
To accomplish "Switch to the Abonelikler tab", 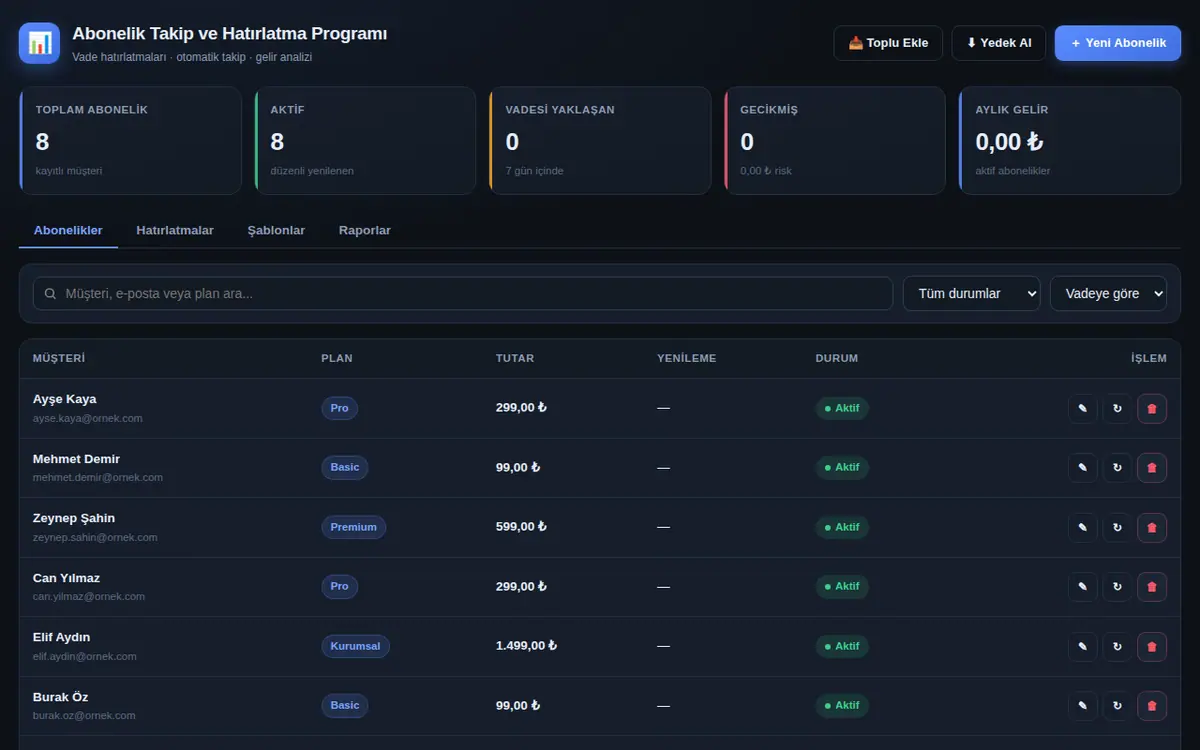I will coord(68,230).
